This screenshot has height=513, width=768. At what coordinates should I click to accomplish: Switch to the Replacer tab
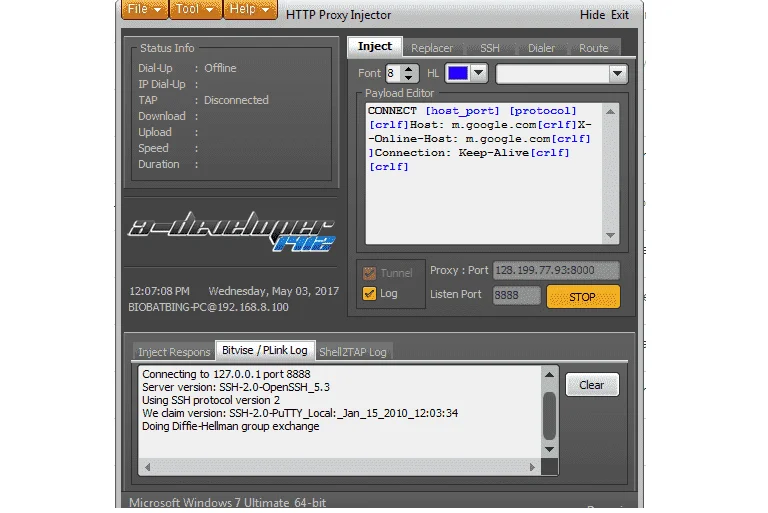432,48
